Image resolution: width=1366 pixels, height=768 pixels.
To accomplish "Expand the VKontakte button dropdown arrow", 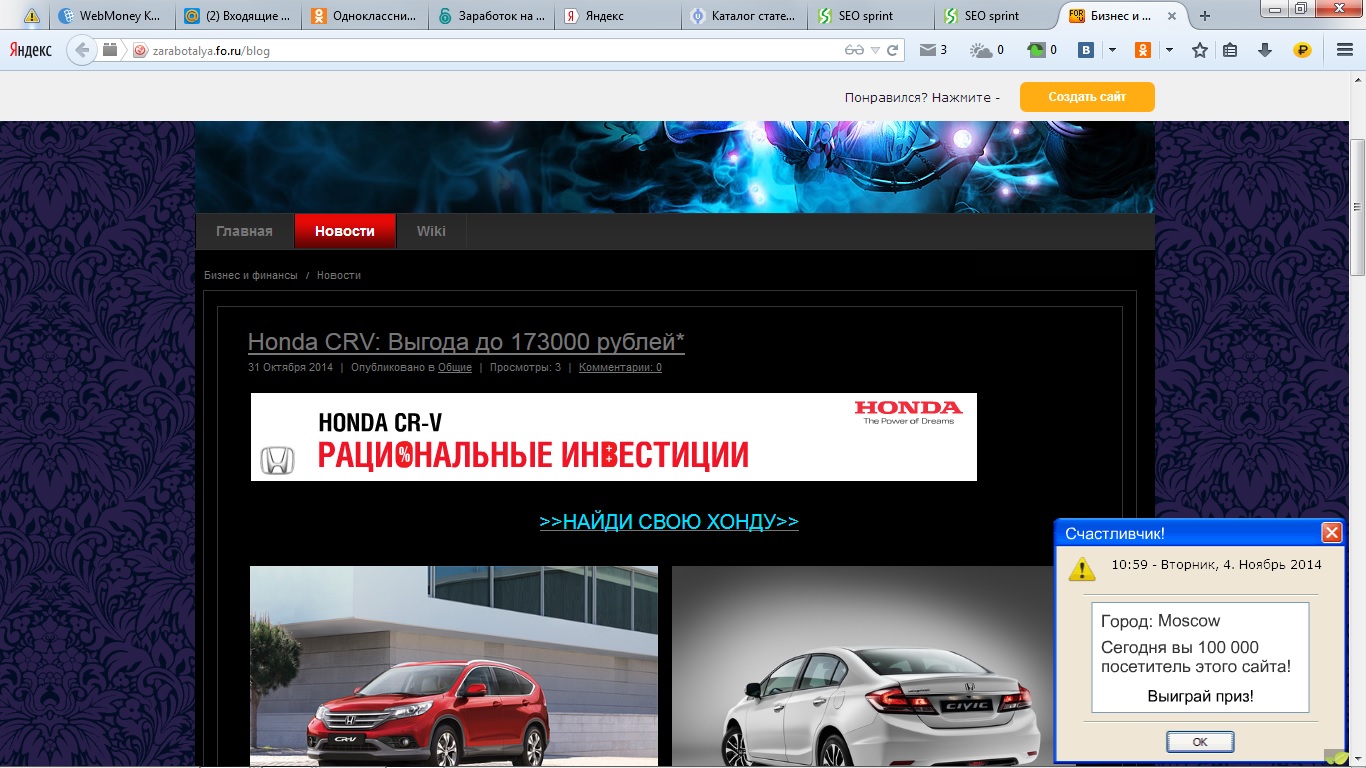I will [1112, 50].
